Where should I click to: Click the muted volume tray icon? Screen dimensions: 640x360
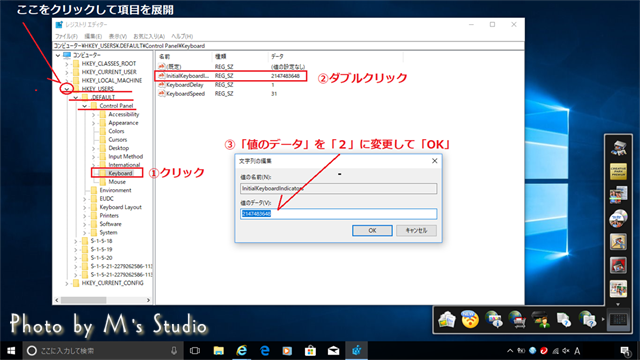click(565, 351)
